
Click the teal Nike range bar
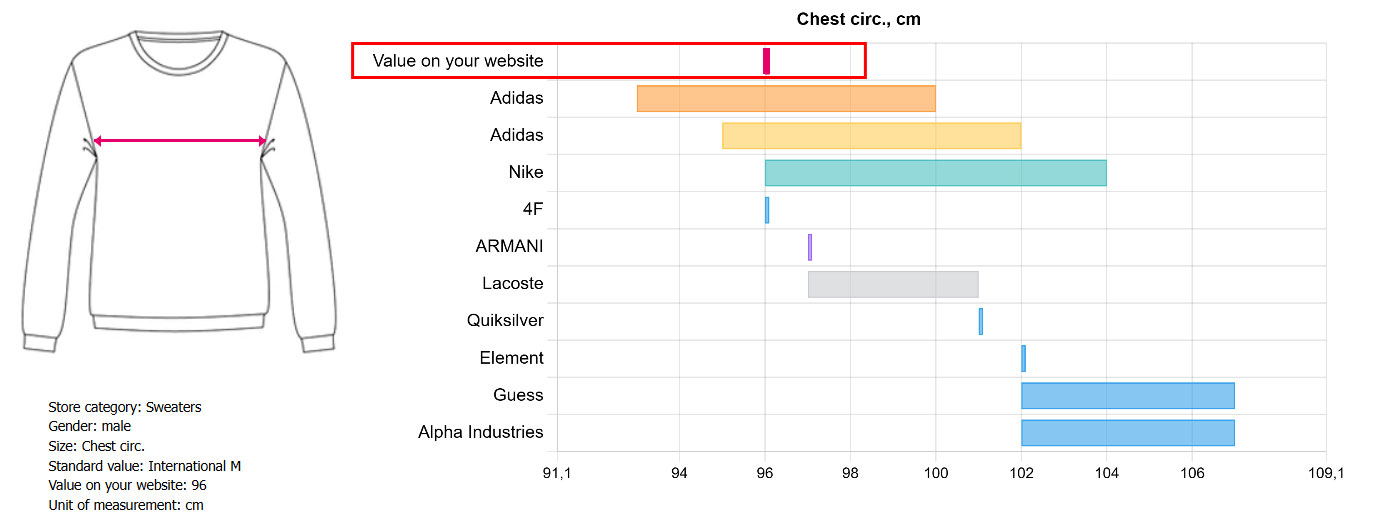(x=936, y=172)
